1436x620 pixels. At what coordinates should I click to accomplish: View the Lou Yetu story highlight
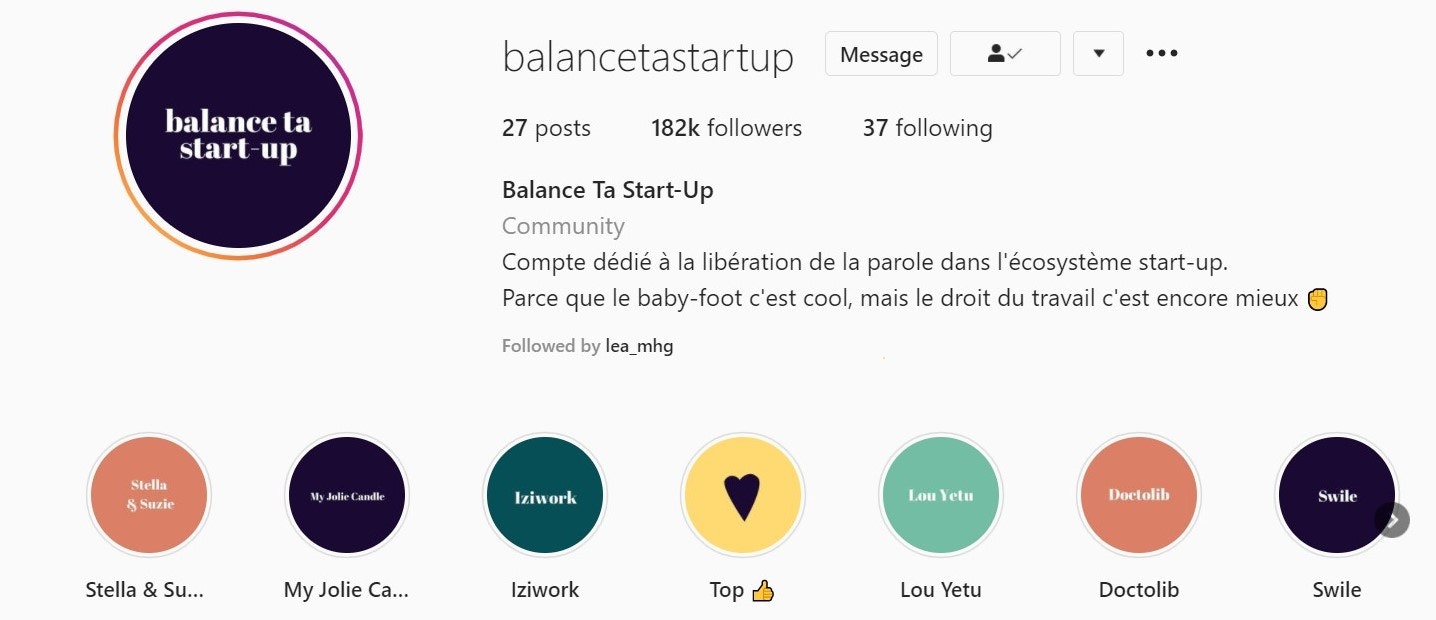coord(940,495)
